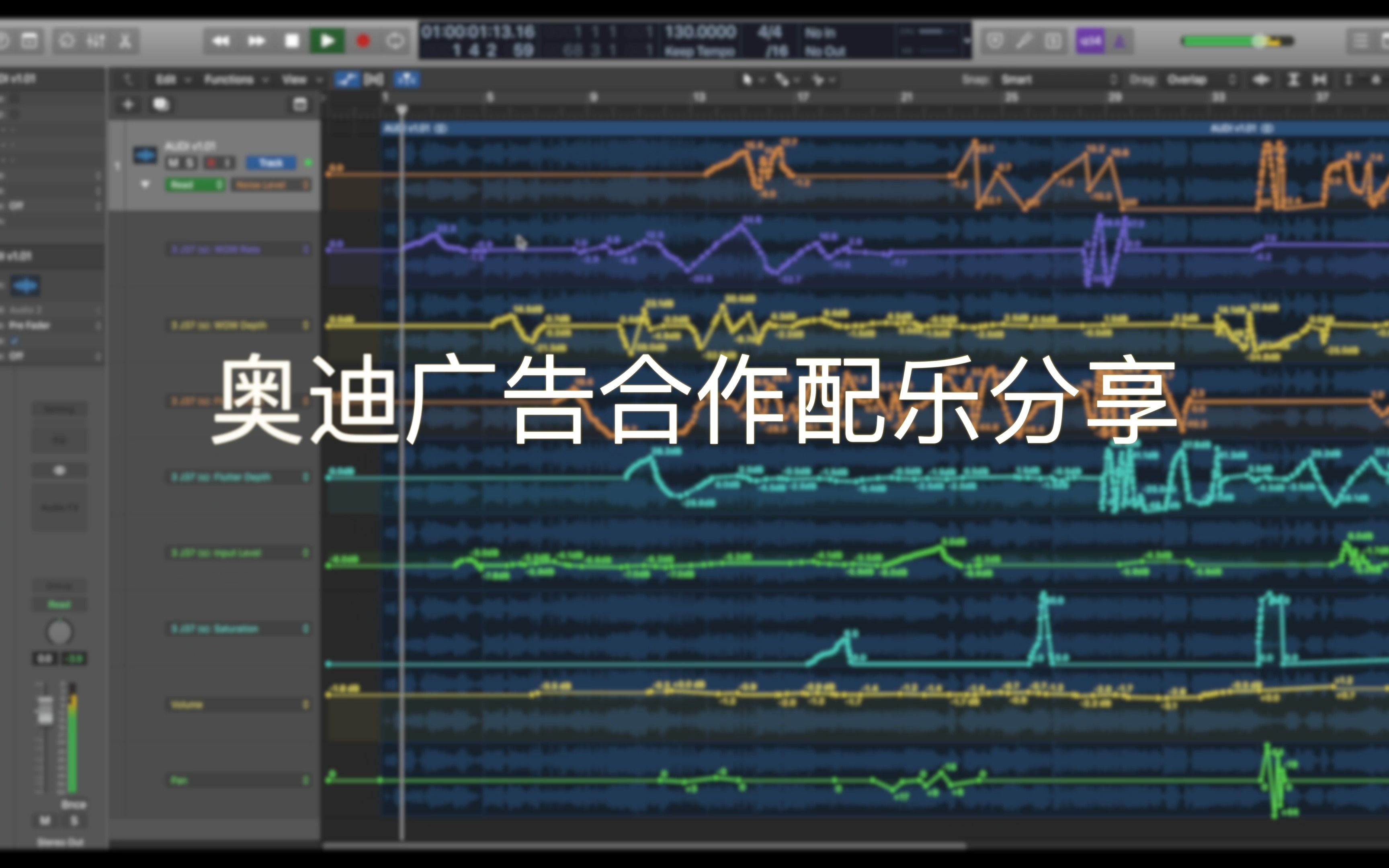This screenshot has height=868, width=1389.
Task: Toggle the Show Automation button
Action: 347,80
